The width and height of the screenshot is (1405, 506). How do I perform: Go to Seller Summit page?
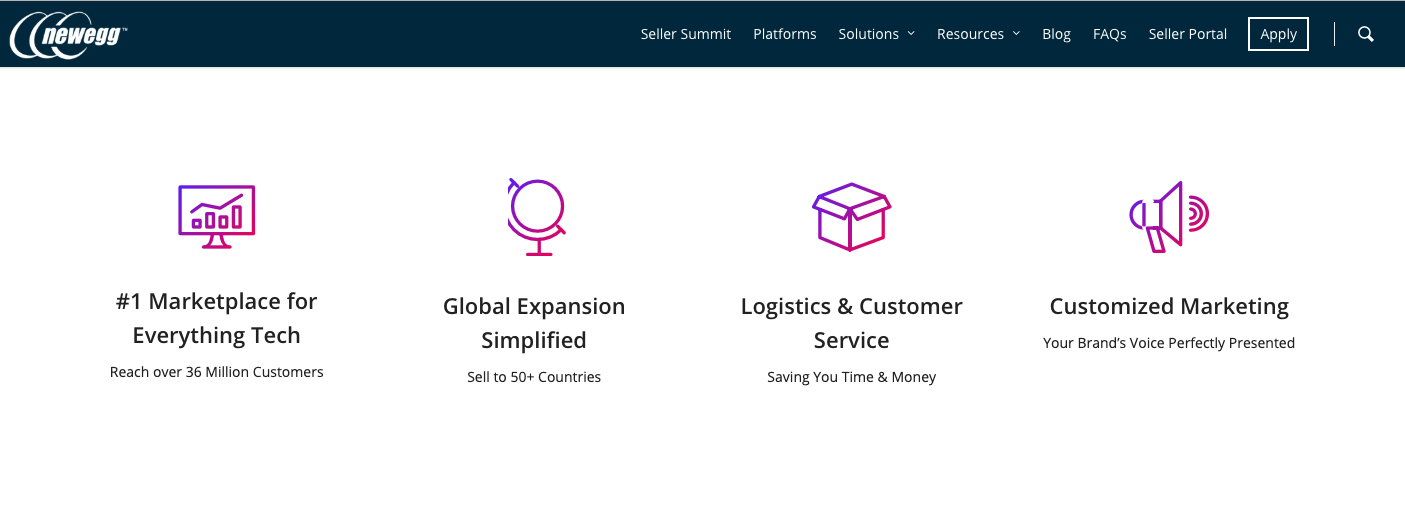686,34
